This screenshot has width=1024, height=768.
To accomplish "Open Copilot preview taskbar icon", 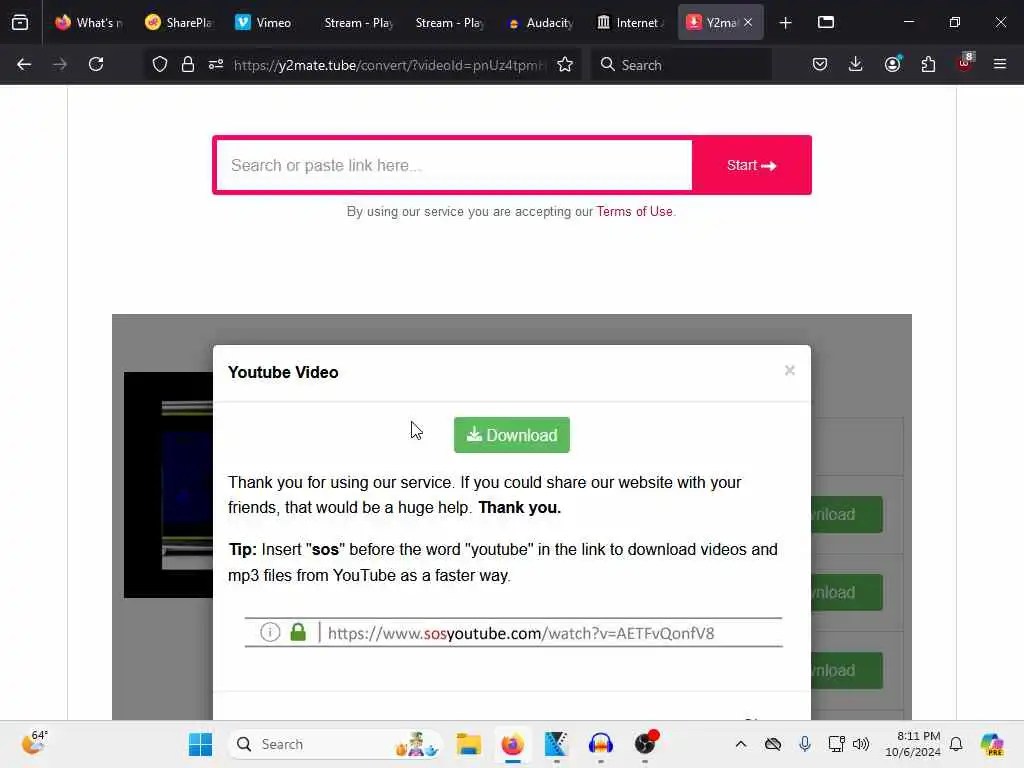I will (992, 744).
